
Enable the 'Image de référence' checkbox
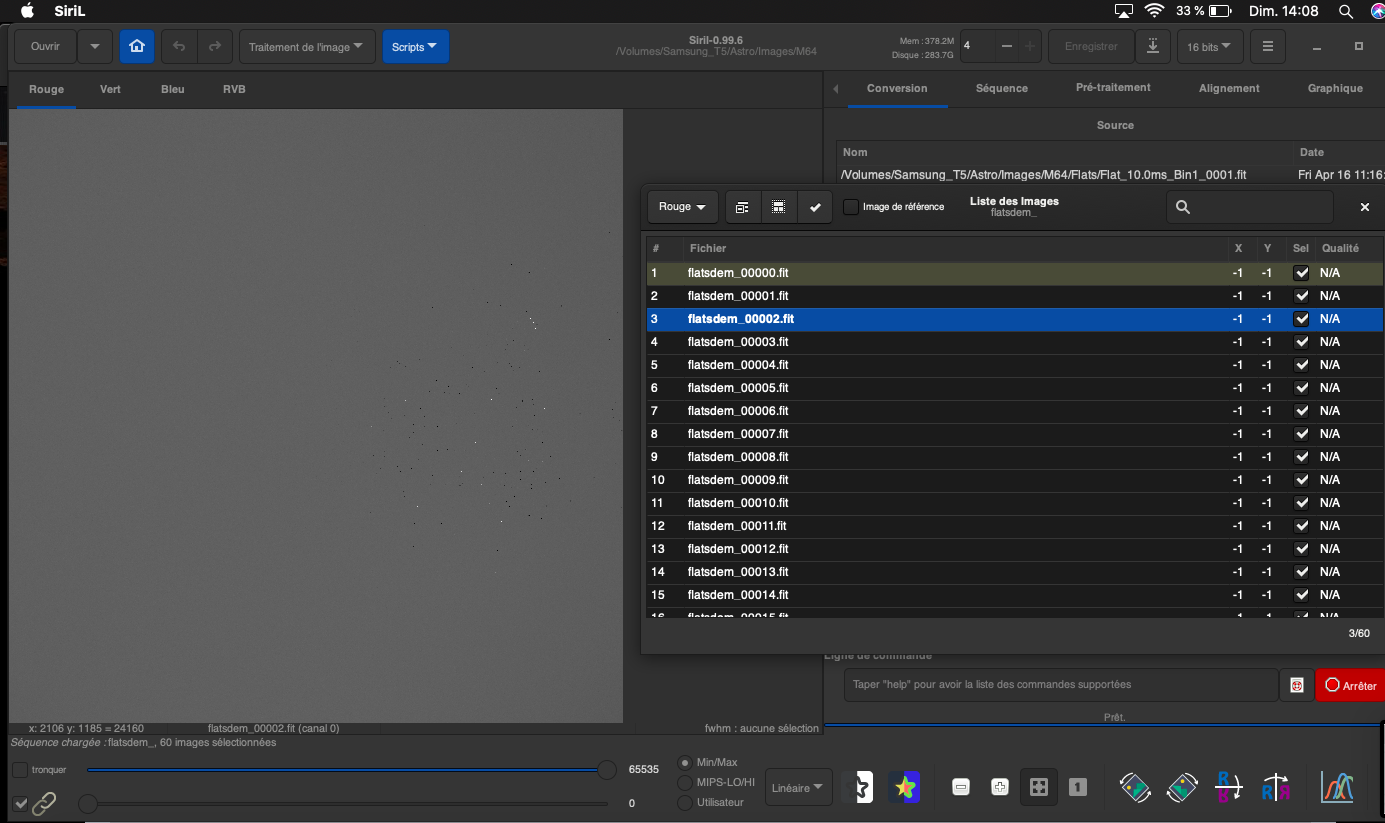851,207
